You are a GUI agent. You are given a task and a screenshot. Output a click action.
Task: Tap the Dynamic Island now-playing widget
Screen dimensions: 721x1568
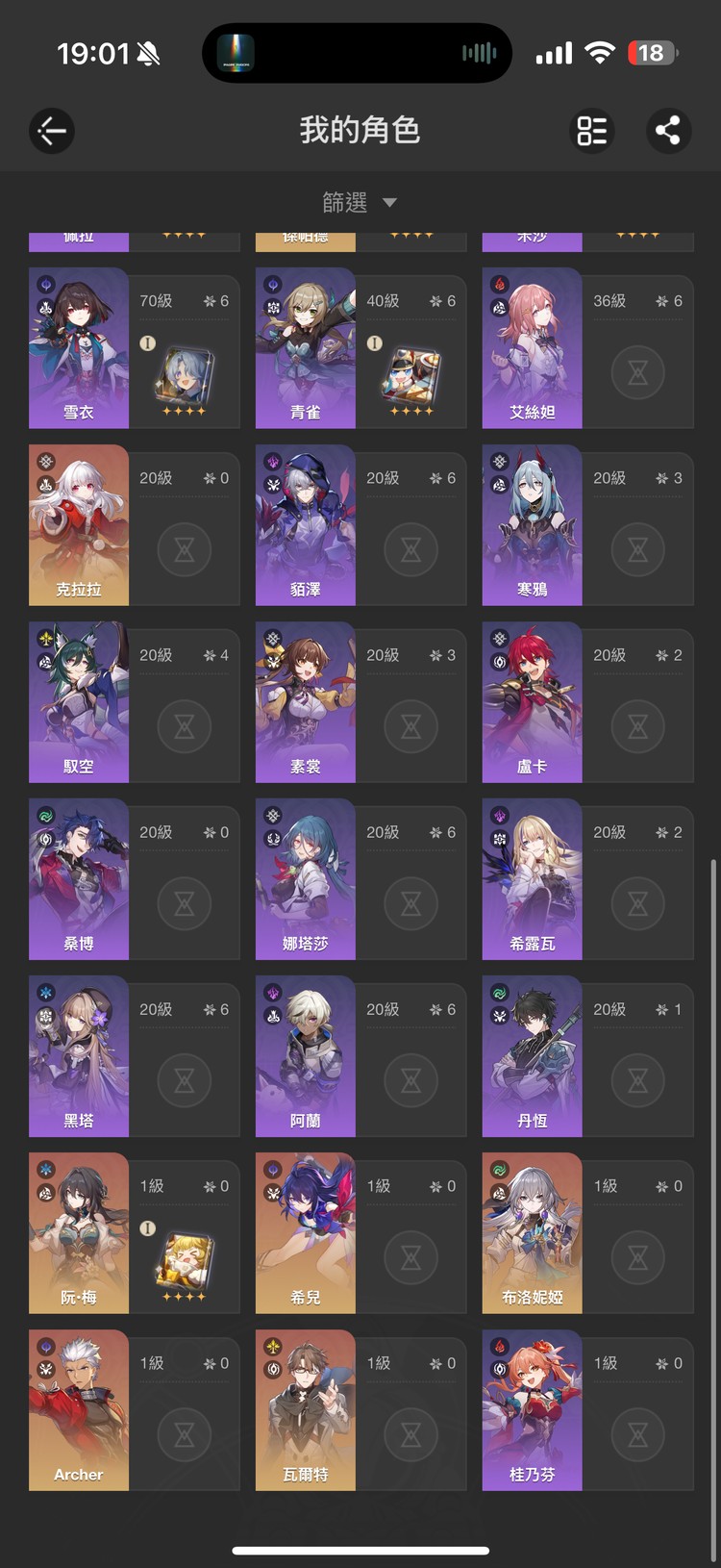tap(357, 53)
